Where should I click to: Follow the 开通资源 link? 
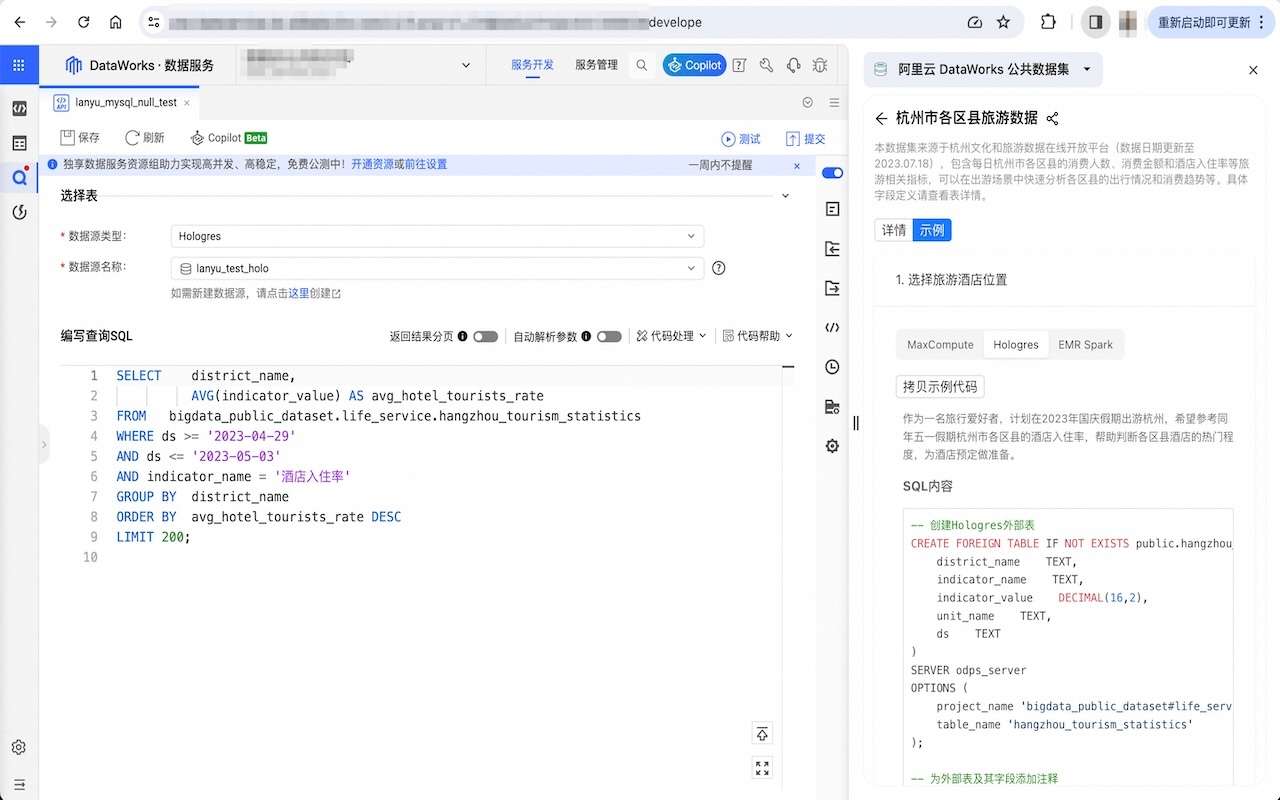[x=372, y=165]
